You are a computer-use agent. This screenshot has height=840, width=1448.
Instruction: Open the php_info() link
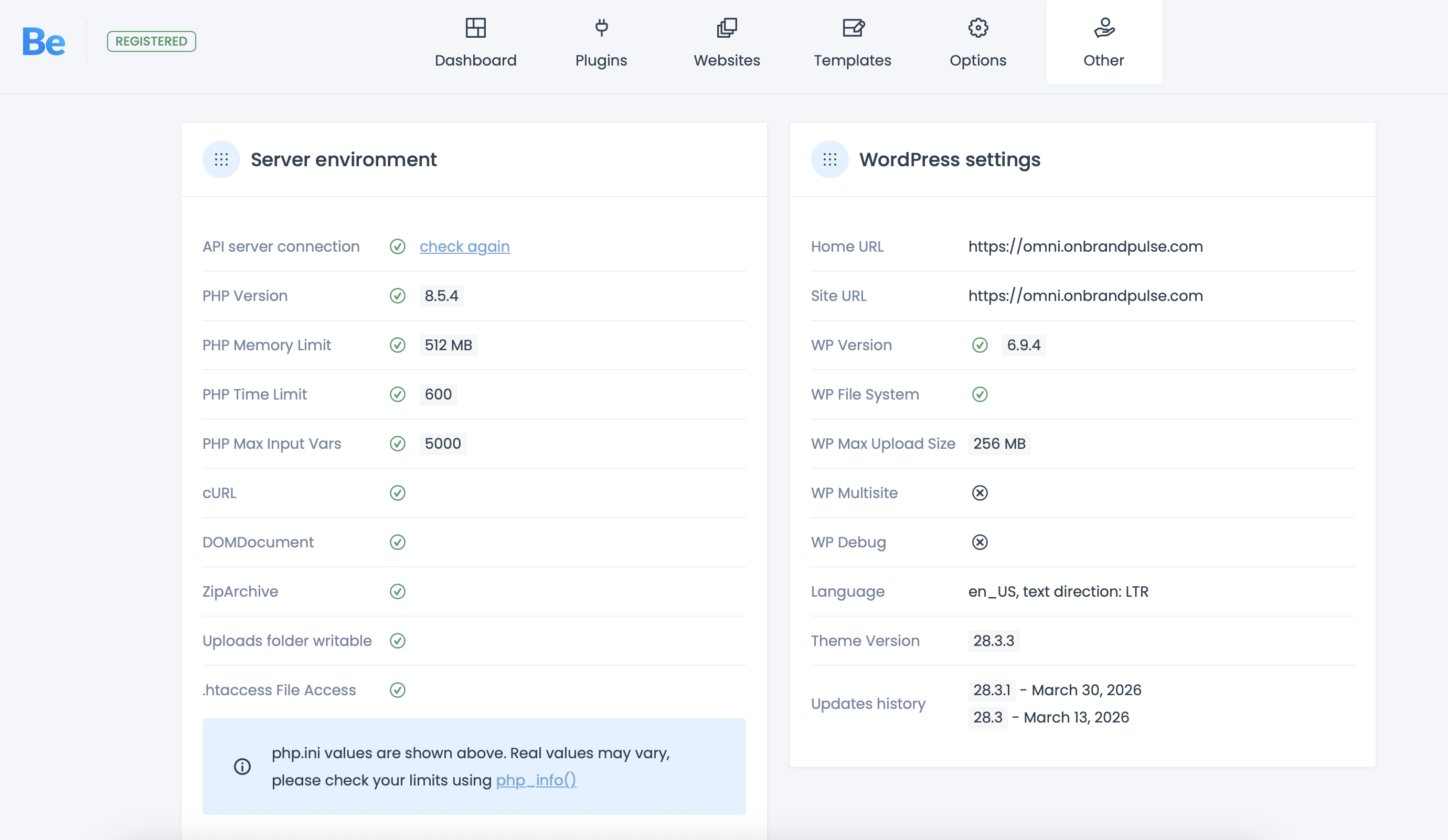[536, 780]
